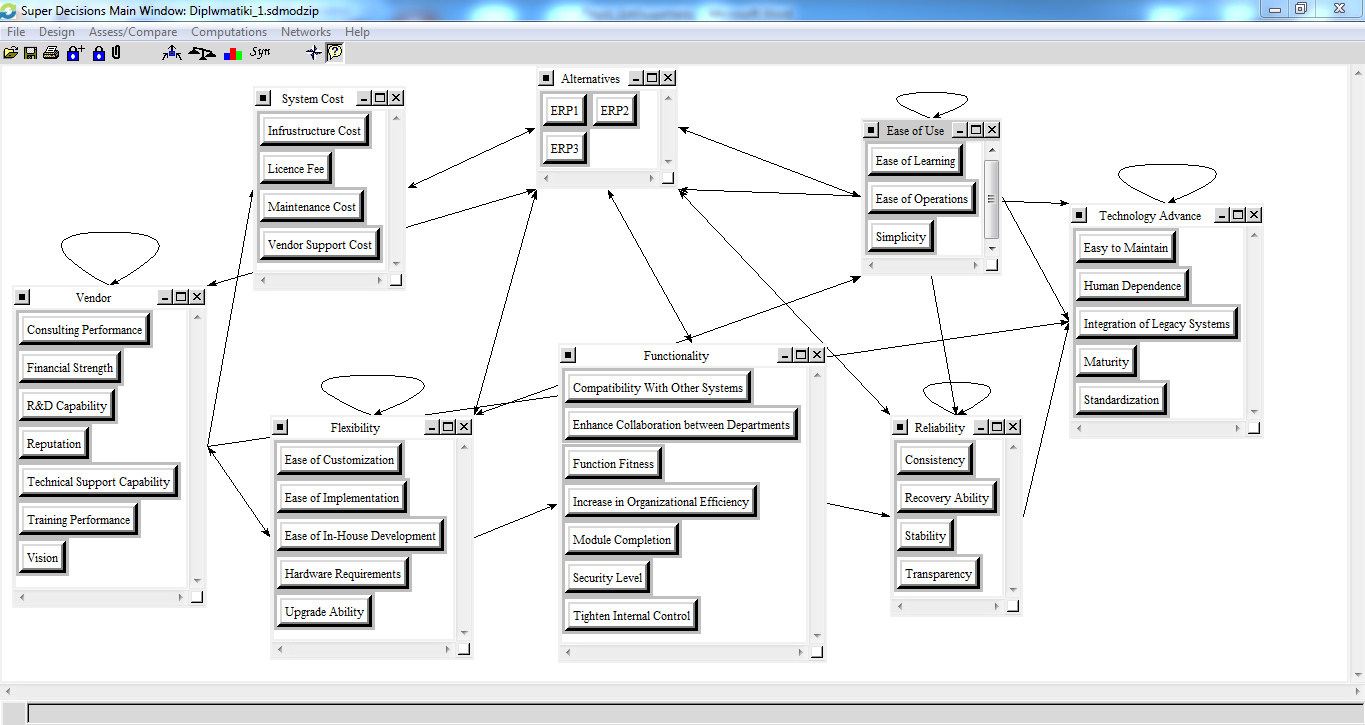Click the Technology Advance scroll left arrow
Viewport: 1365px width, 725px height.
[1078, 428]
